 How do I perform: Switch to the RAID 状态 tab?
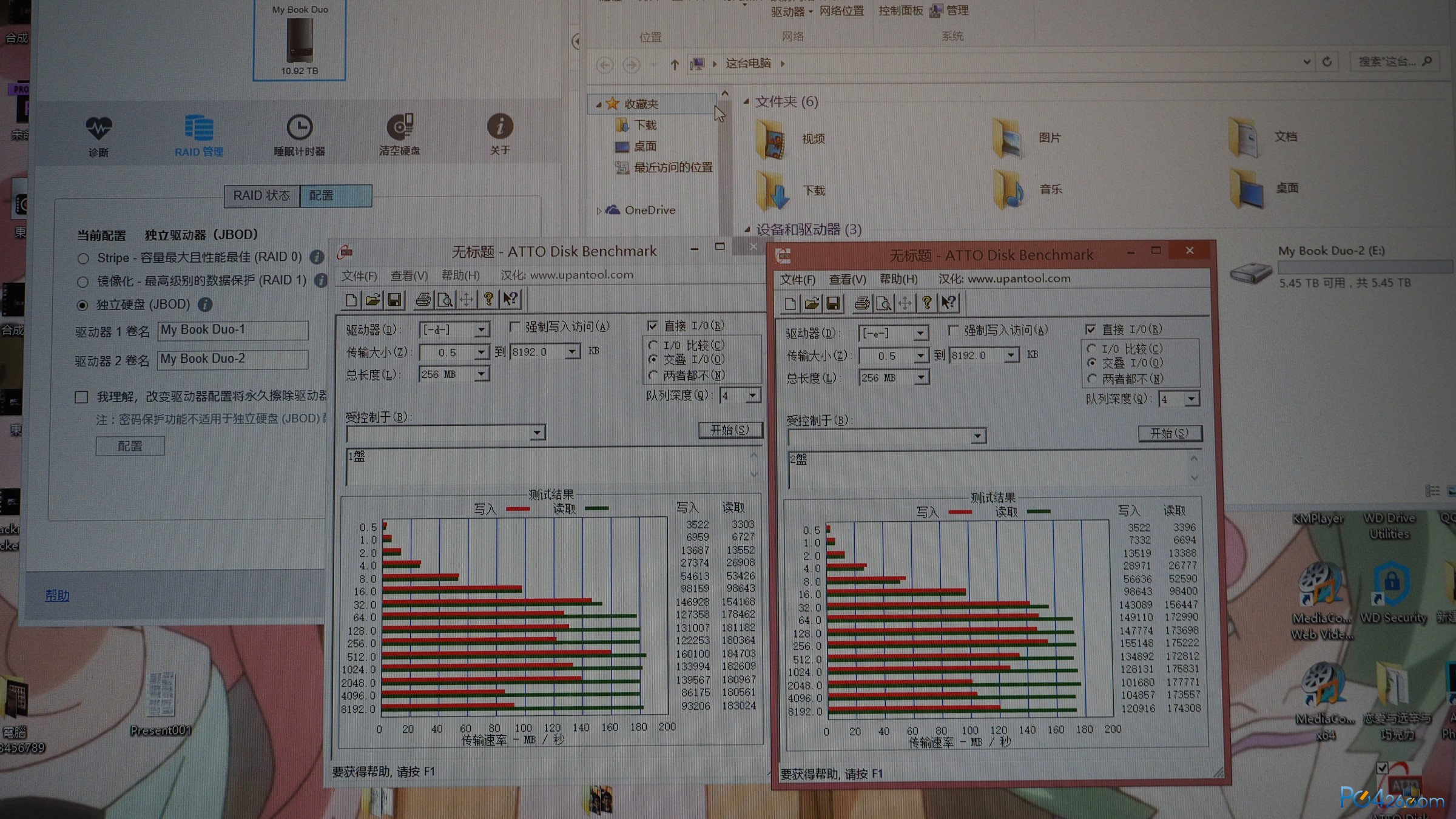coord(261,196)
